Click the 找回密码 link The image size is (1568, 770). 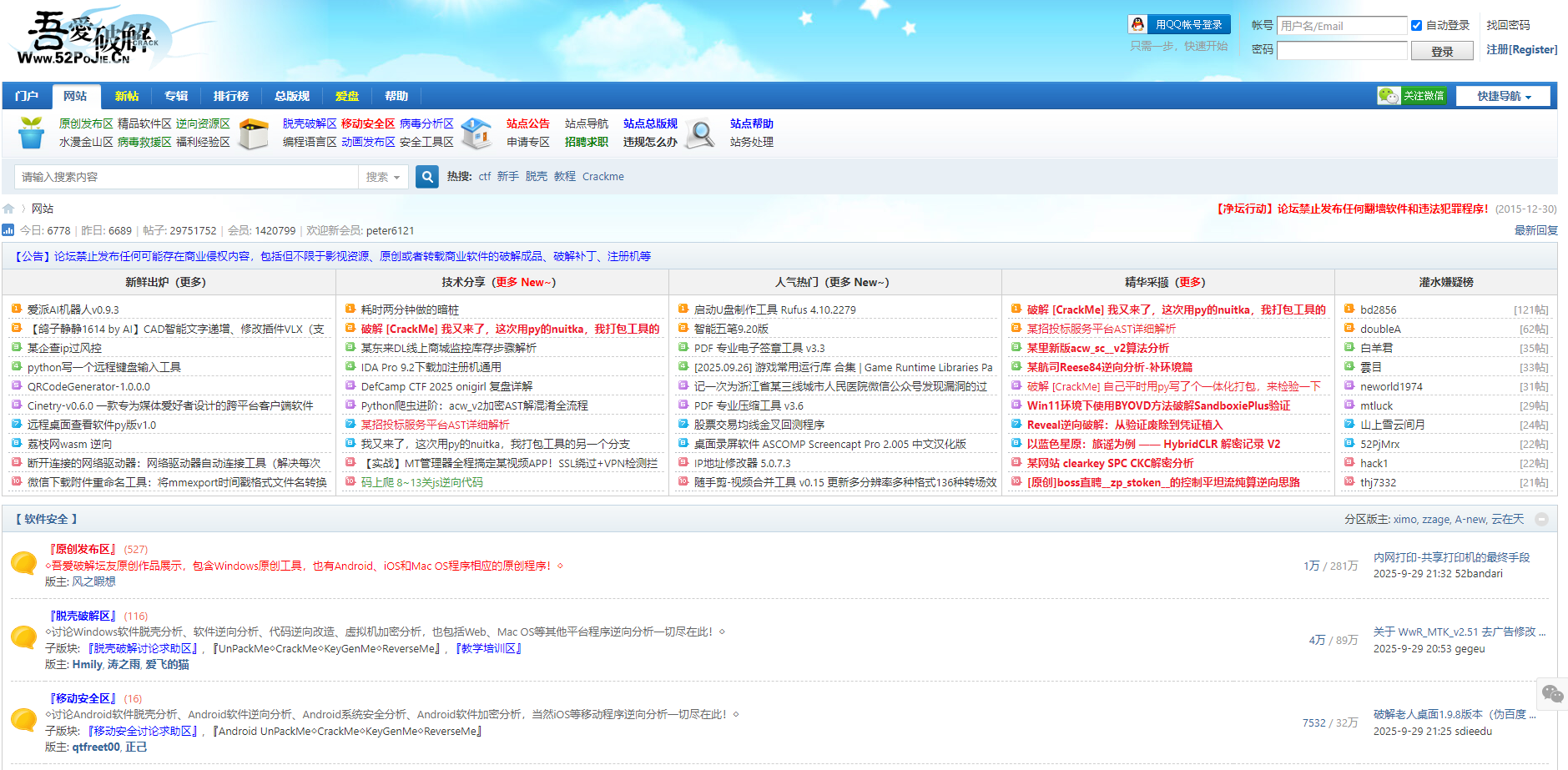point(1508,25)
